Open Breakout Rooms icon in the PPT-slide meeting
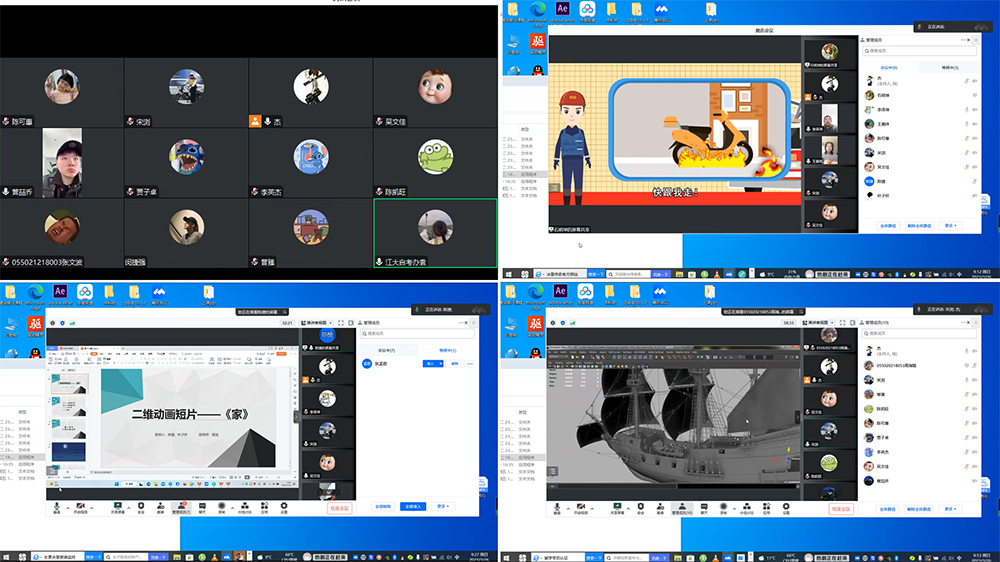Screen dimensions: 1000x562 tap(245, 507)
